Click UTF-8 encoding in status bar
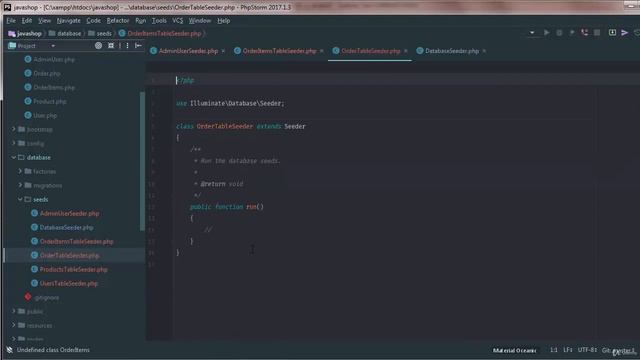Viewport: 640px width, 360px height. tap(587, 350)
